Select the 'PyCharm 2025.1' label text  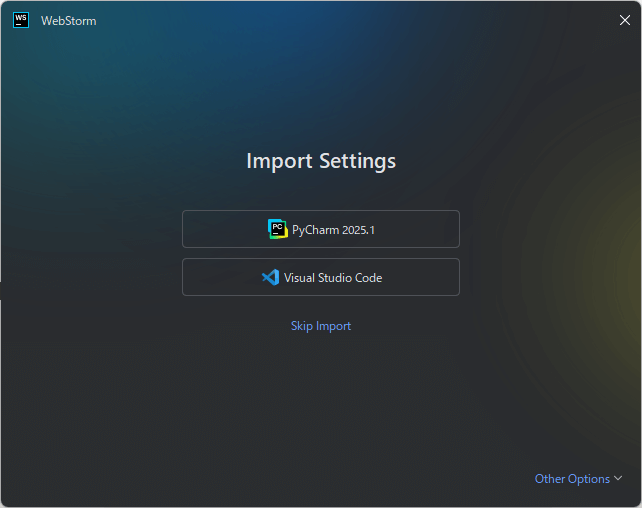pos(333,230)
